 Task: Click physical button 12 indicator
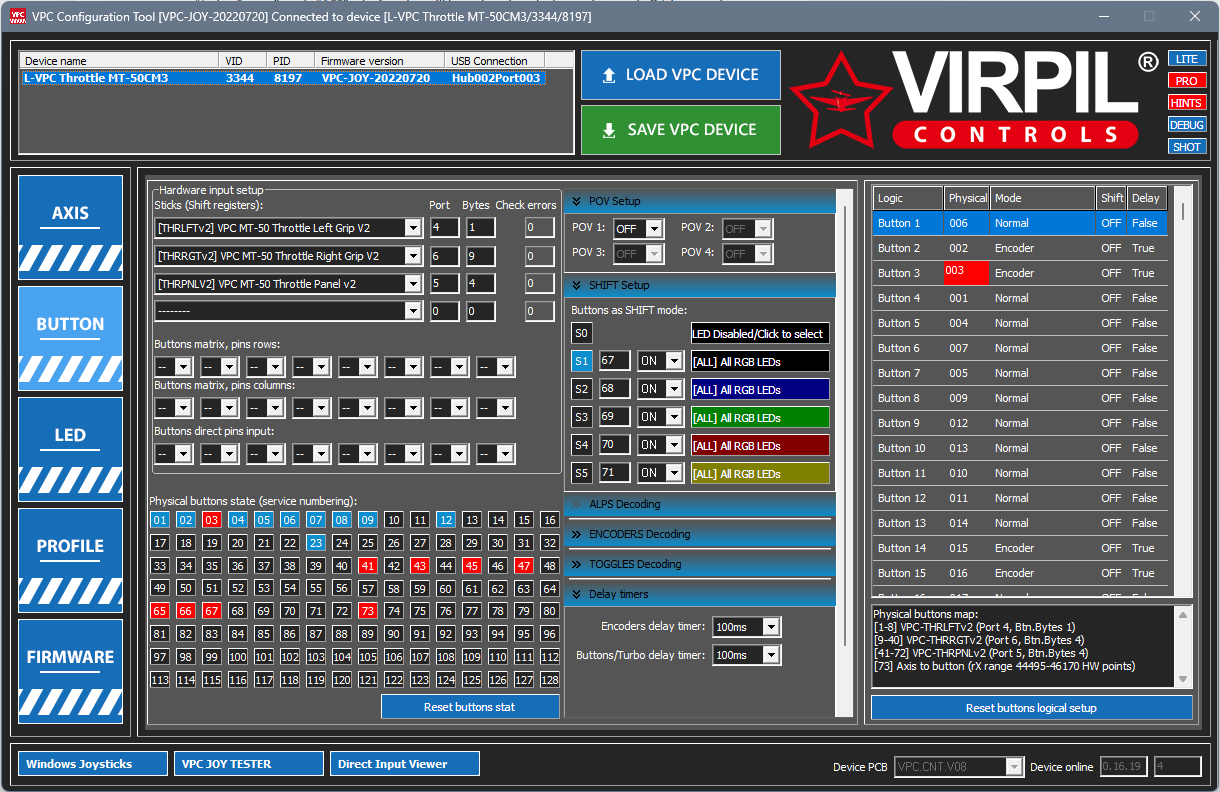tap(446, 520)
